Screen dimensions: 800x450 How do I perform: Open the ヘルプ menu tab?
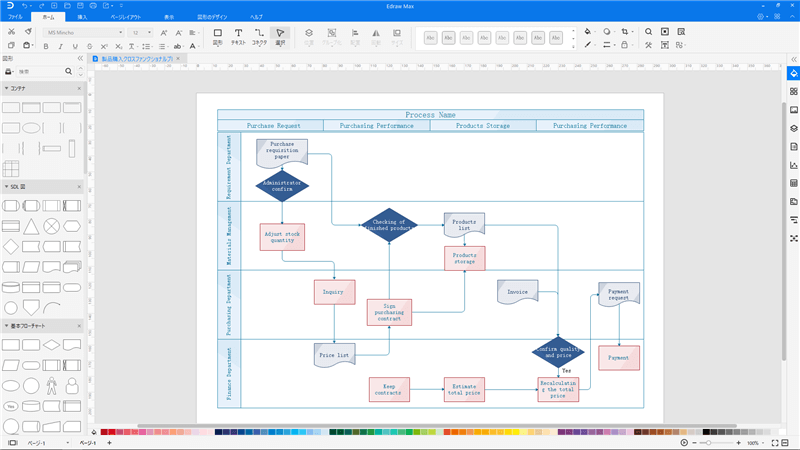[256, 17]
